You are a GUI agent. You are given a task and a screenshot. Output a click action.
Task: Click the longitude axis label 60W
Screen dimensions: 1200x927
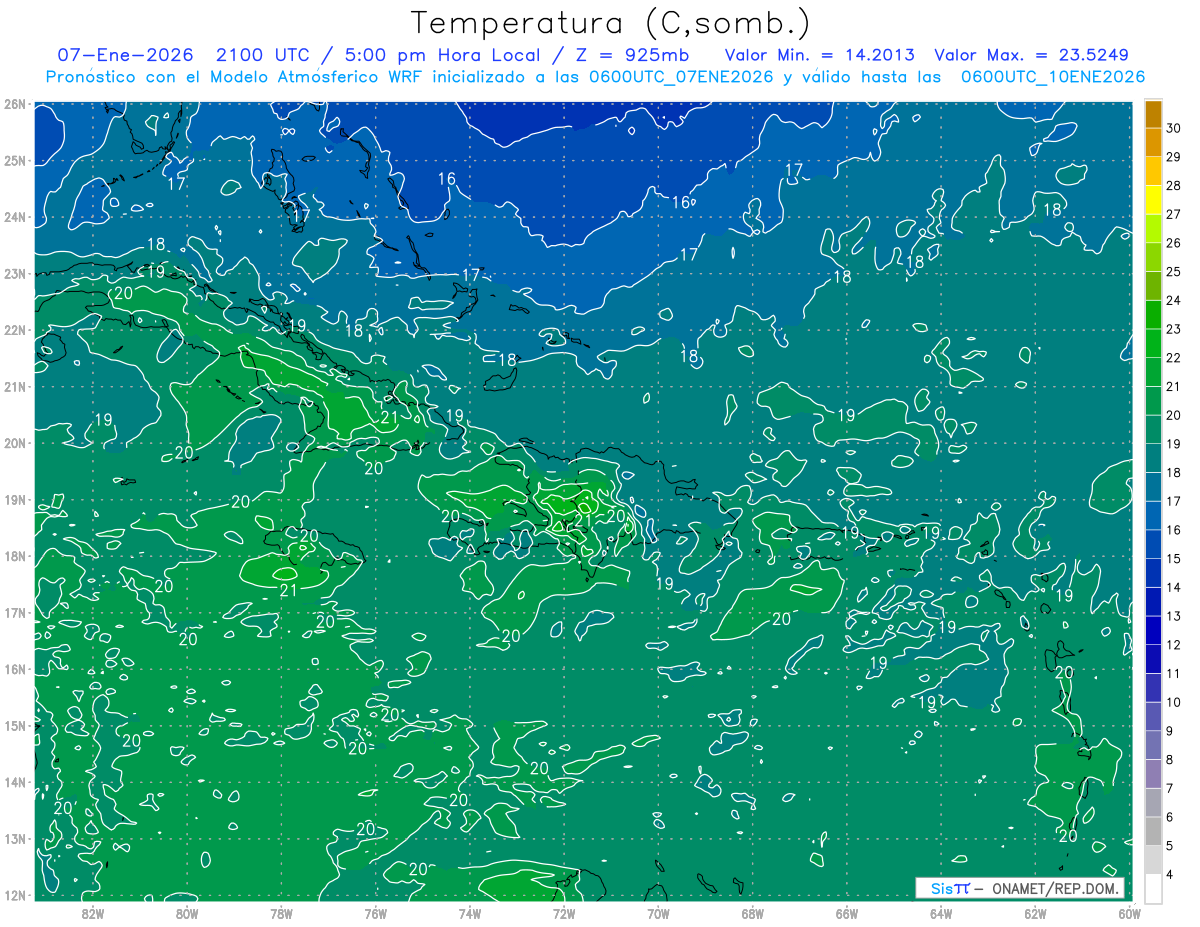(x=1130, y=914)
